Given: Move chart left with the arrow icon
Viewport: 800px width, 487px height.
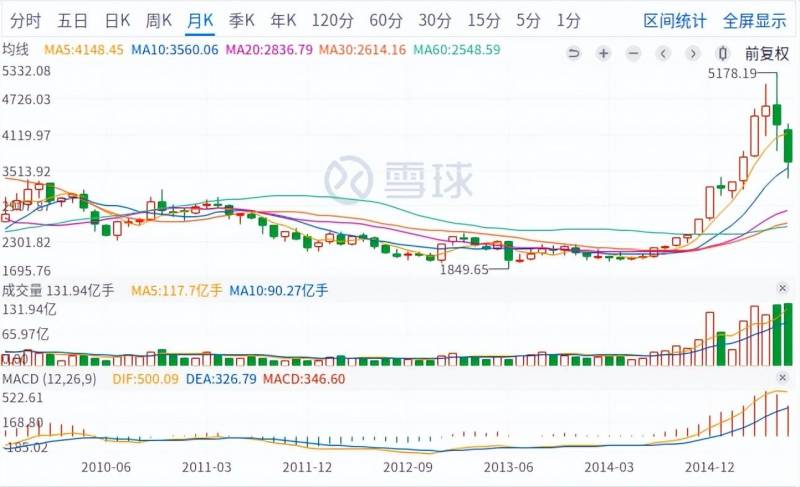Looking at the screenshot, I should coord(663,54).
